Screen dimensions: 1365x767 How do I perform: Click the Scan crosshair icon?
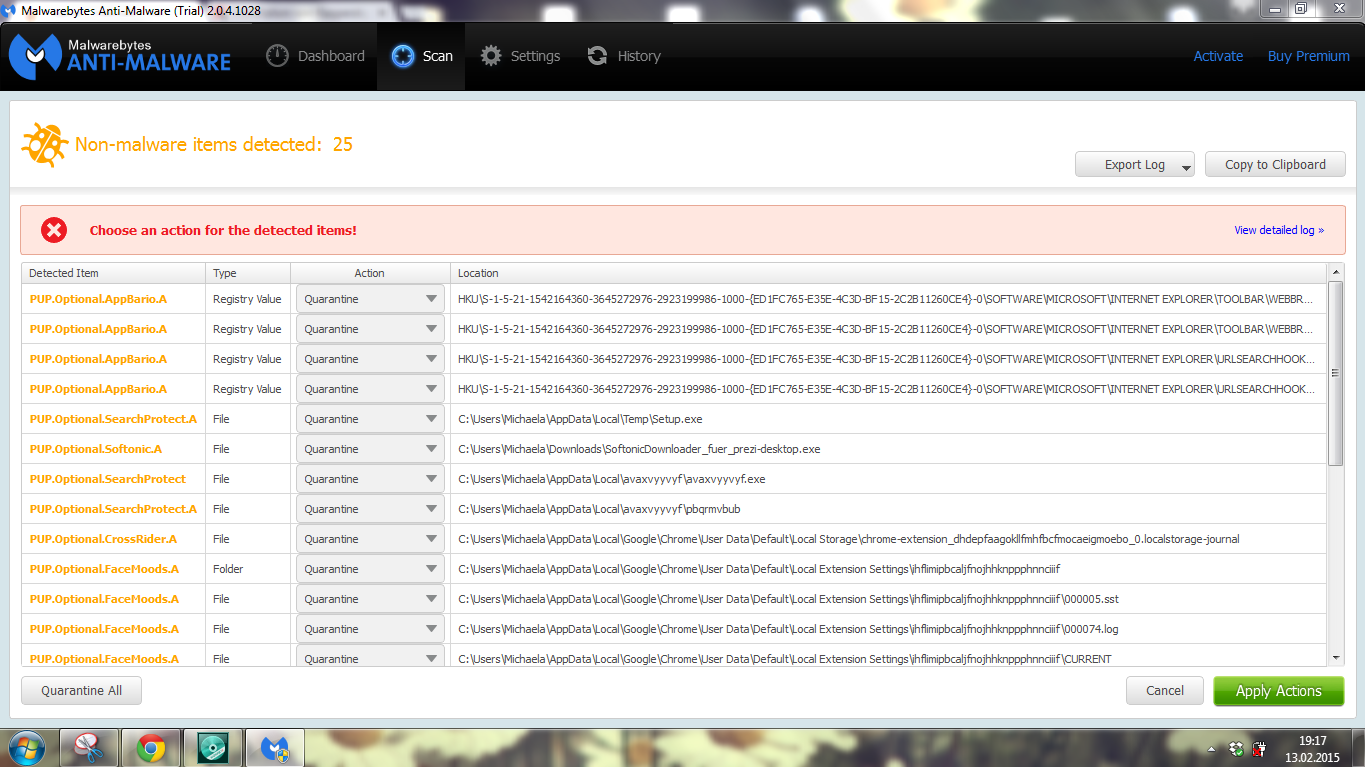(x=403, y=56)
